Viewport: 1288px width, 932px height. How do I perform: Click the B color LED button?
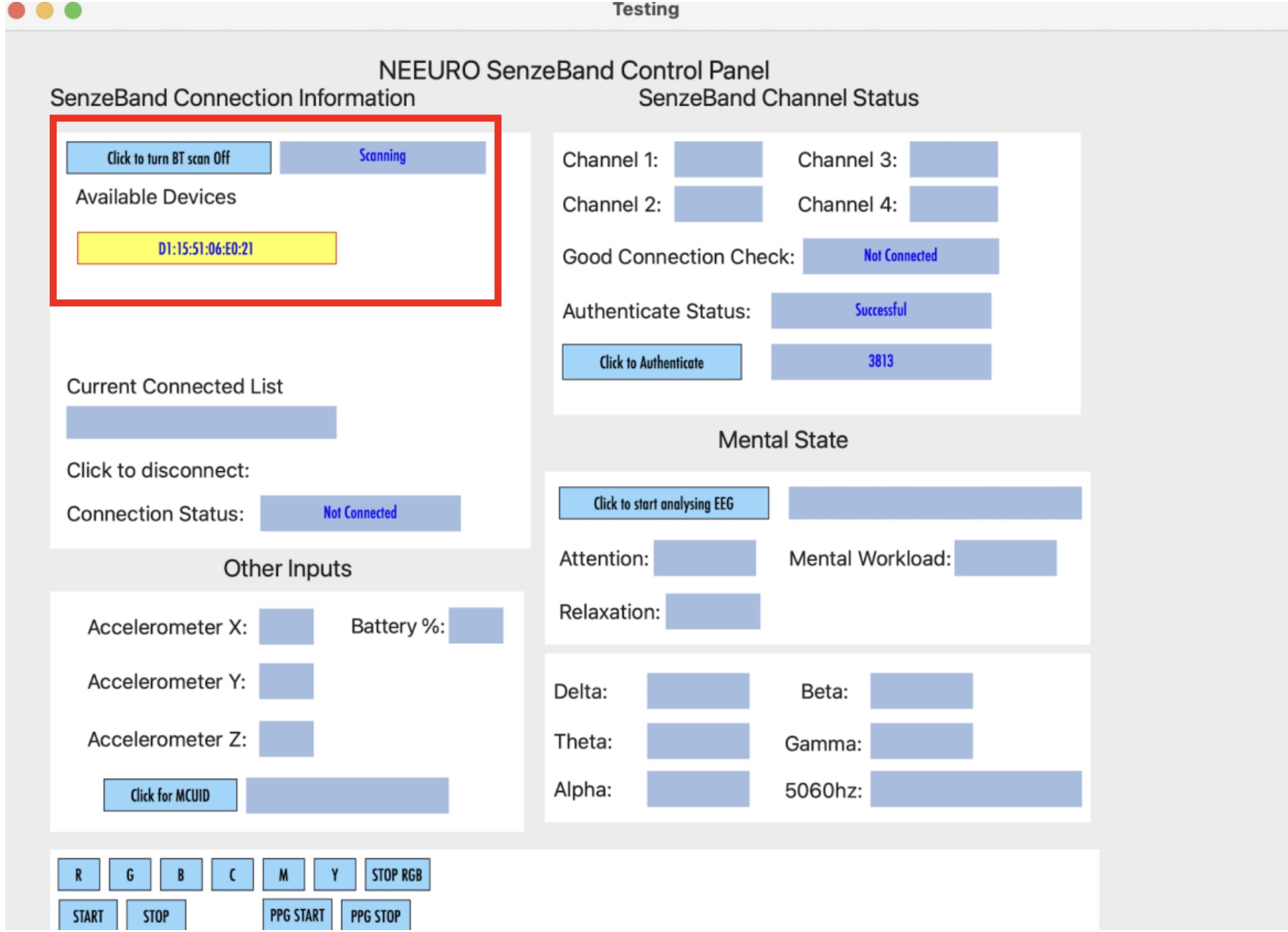[x=181, y=874]
